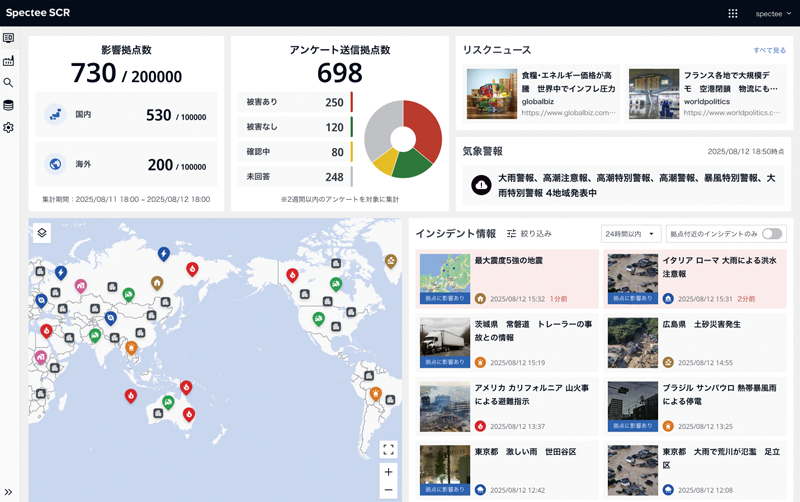Click the green marker in eastern Canada
This screenshot has width=800, height=502.
point(335,283)
